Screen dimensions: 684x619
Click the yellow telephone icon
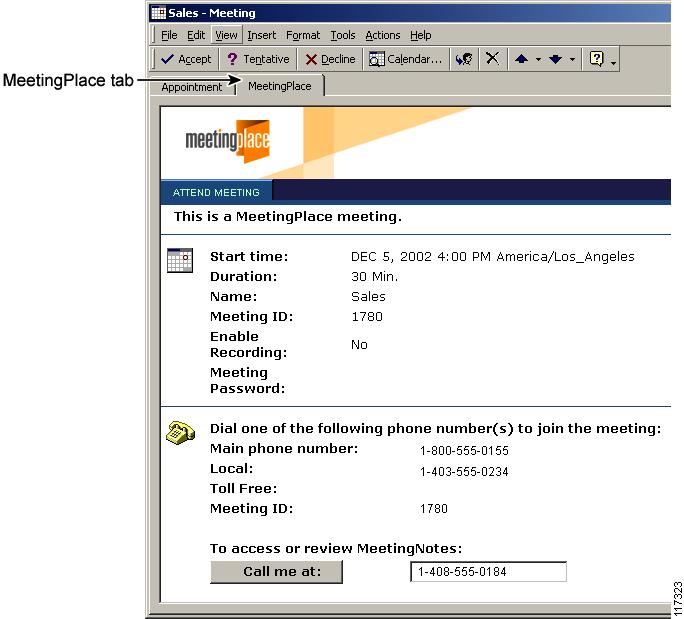tap(180, 433)
